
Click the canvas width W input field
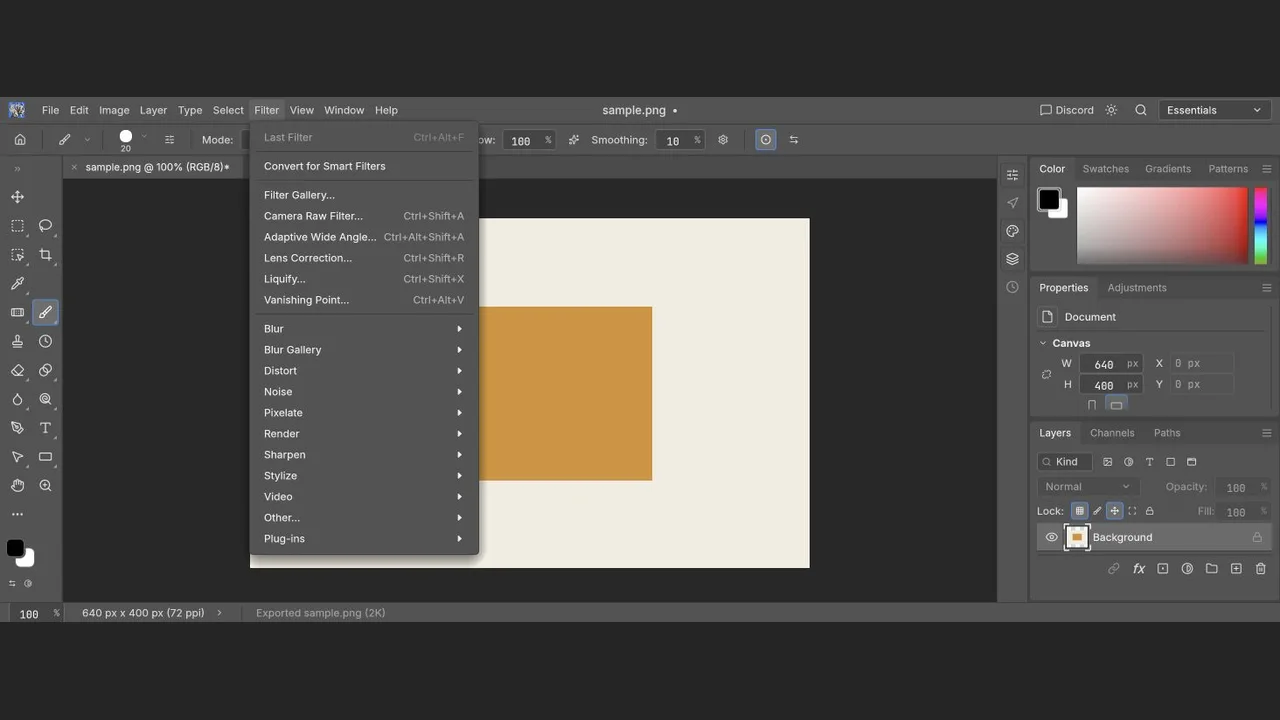(1111, 364)
